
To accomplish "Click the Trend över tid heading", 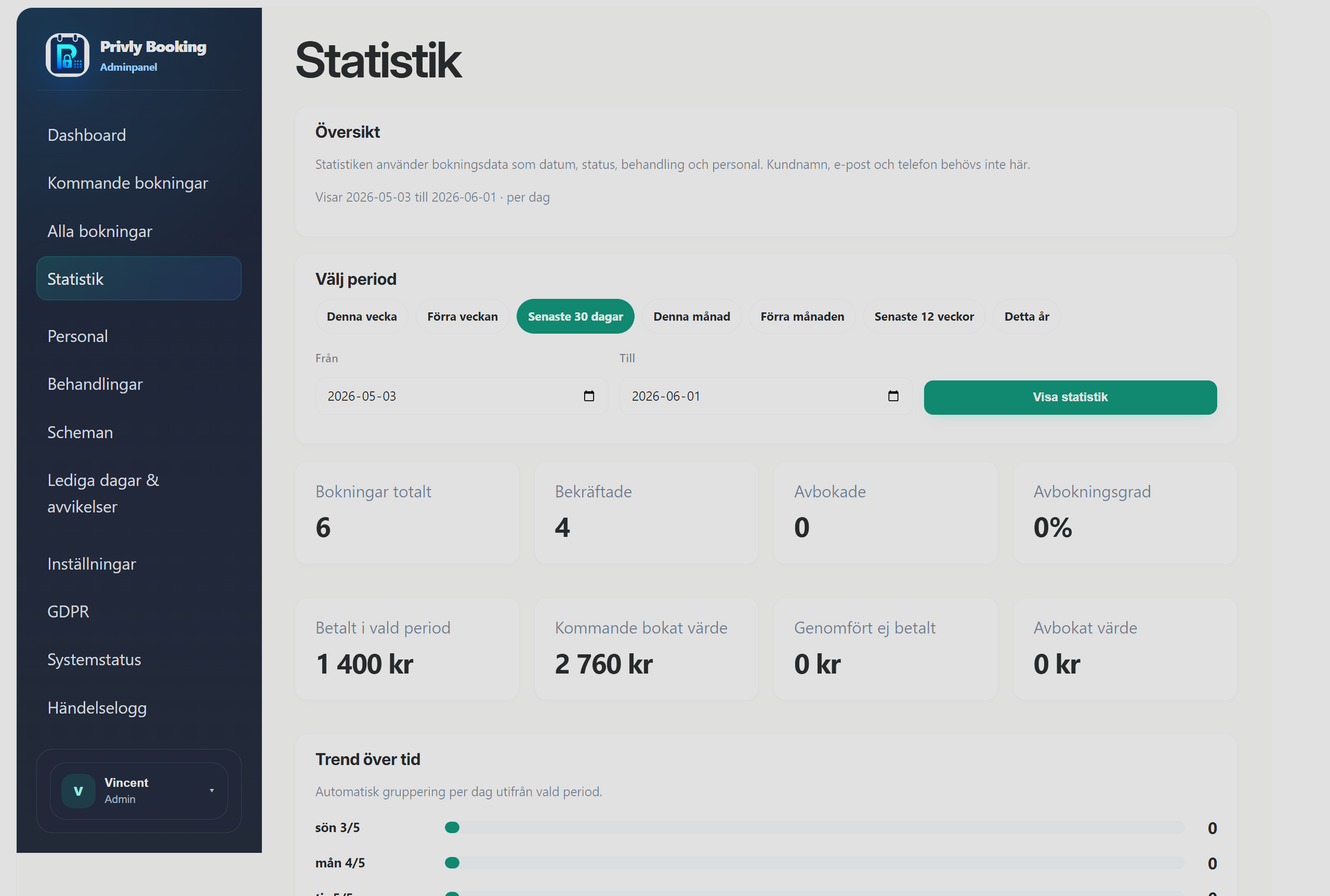I will click(x=368, y=759).
